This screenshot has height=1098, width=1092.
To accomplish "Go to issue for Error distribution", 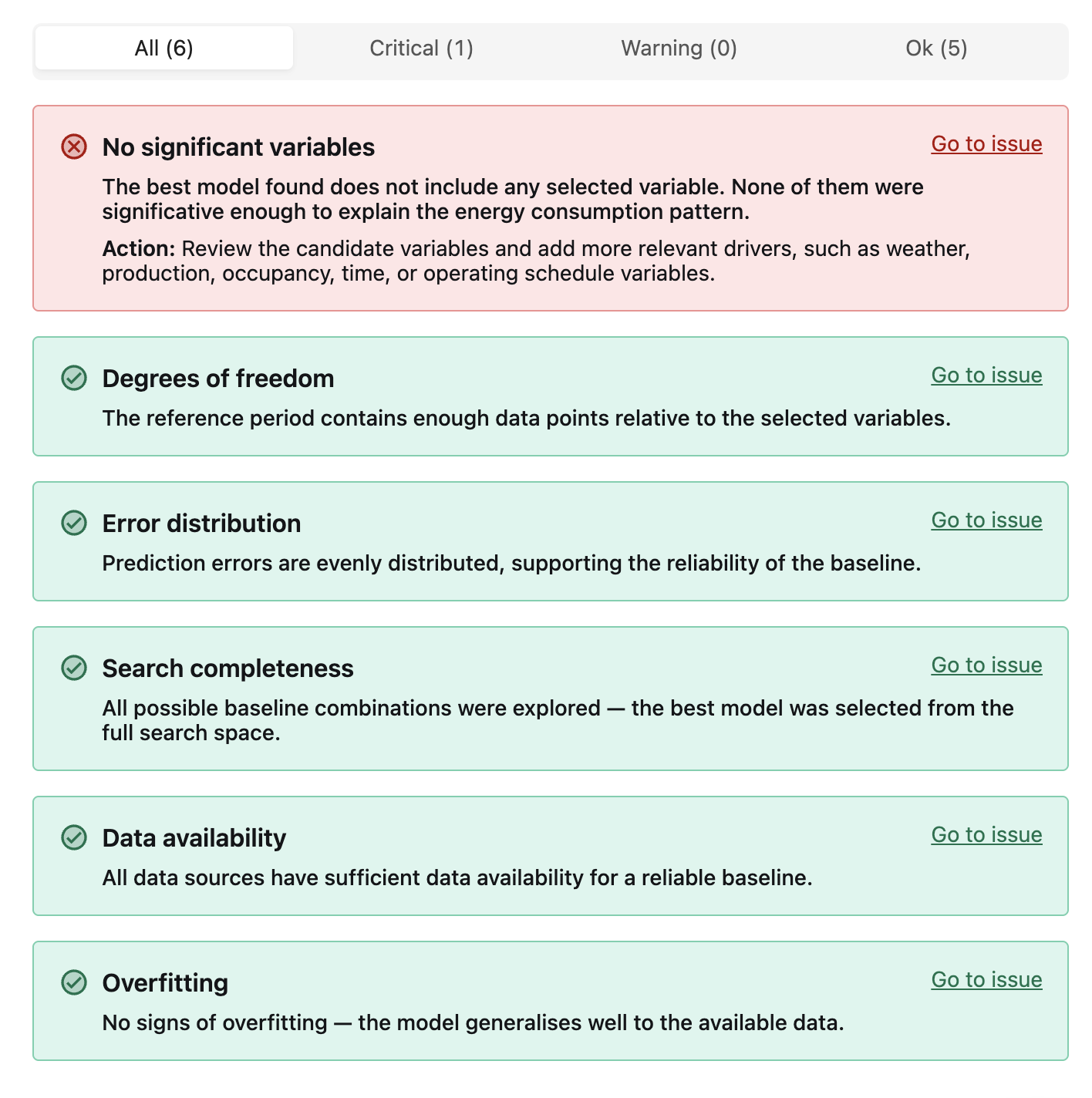I will tap(987, 520).
